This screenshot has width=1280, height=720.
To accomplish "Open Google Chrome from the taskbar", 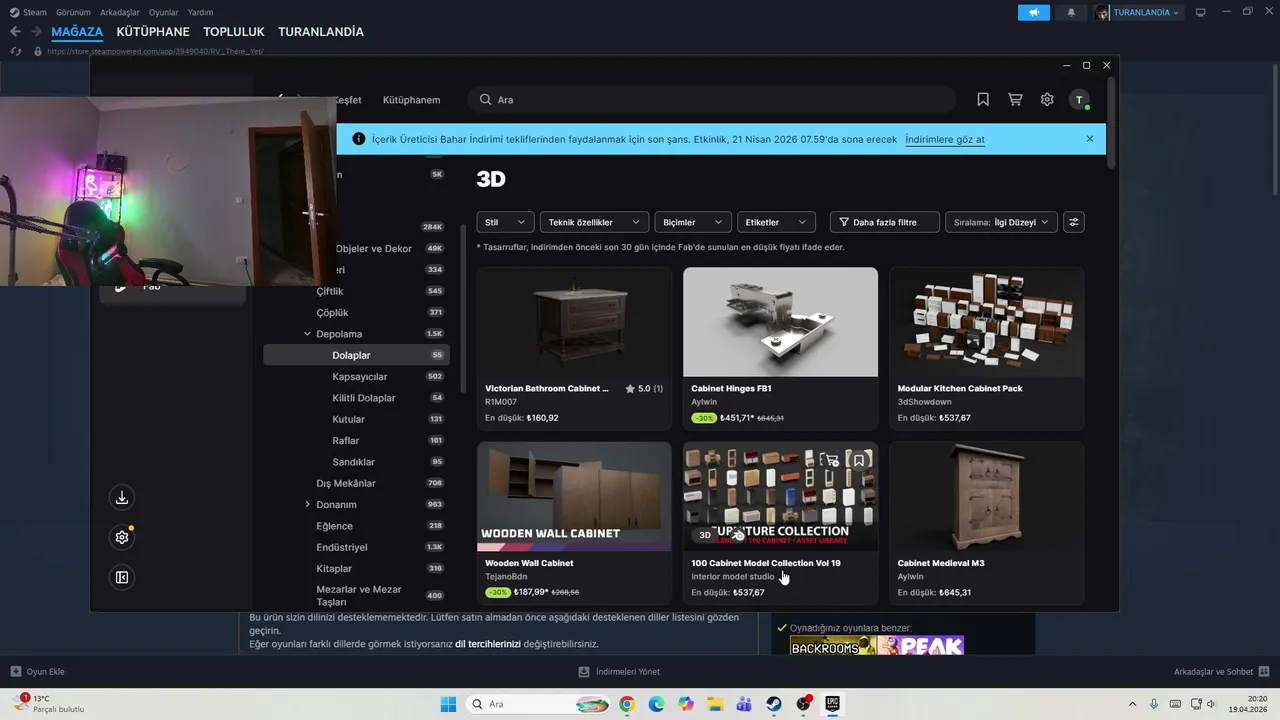I will 627,704.
